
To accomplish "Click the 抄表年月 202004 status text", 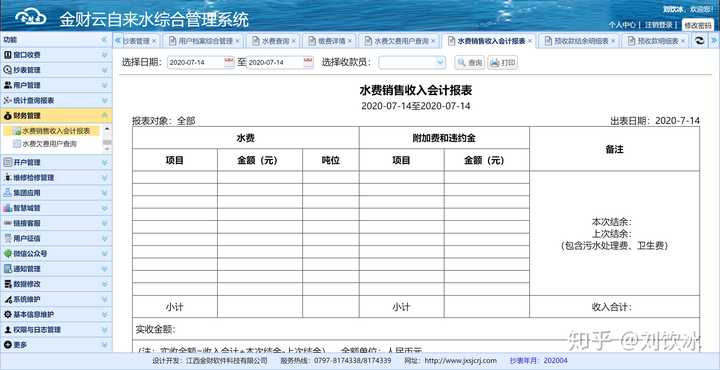I will click(x=539, y=361).
